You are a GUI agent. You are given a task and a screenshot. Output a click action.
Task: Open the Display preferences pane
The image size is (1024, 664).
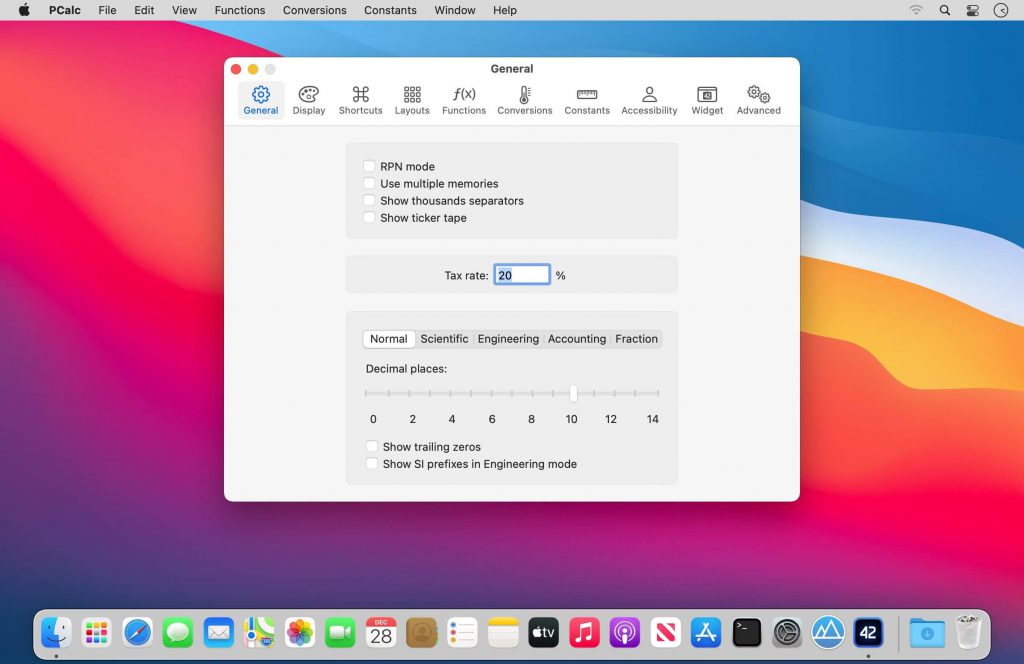tap(308, 99)
